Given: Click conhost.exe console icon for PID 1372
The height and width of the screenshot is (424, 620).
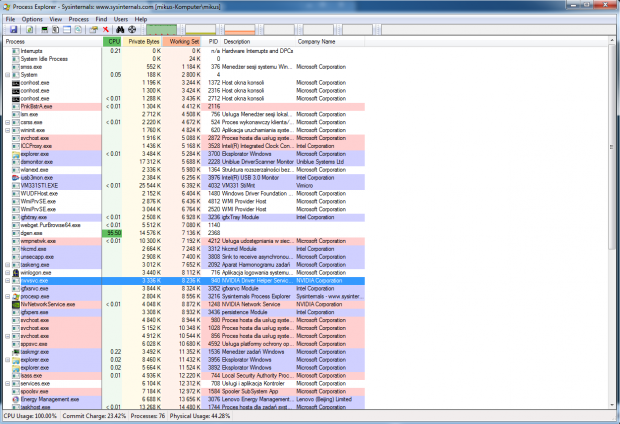Looking at the screenshot, I should [16, 83].
